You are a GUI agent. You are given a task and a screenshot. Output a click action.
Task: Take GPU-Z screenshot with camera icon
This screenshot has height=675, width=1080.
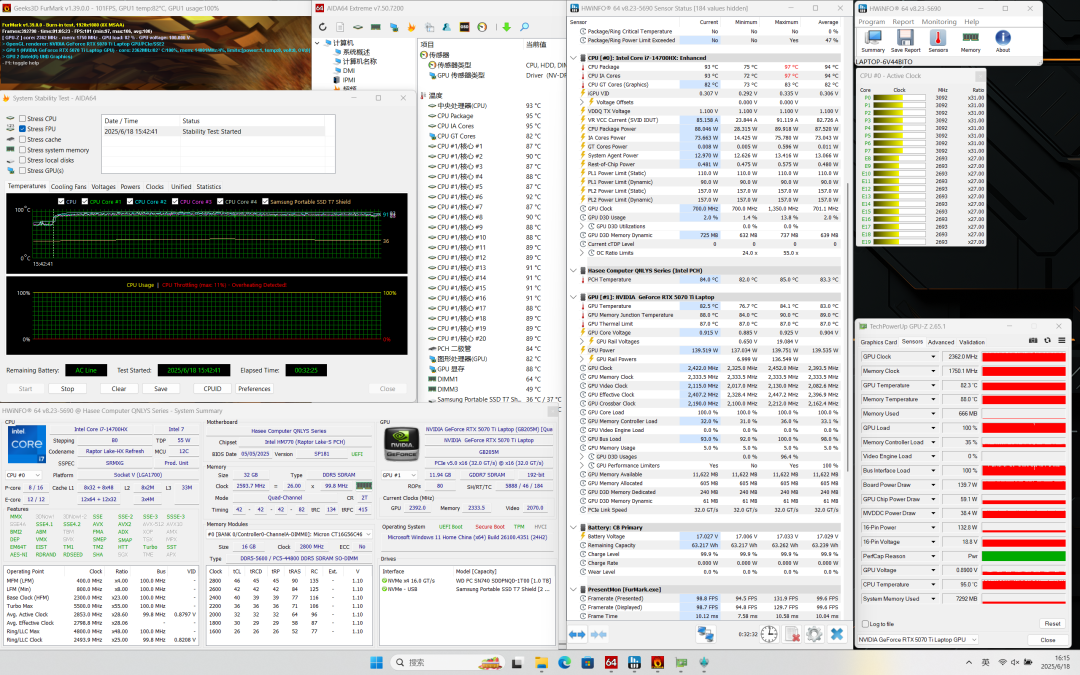click(x=1033, y=341)
